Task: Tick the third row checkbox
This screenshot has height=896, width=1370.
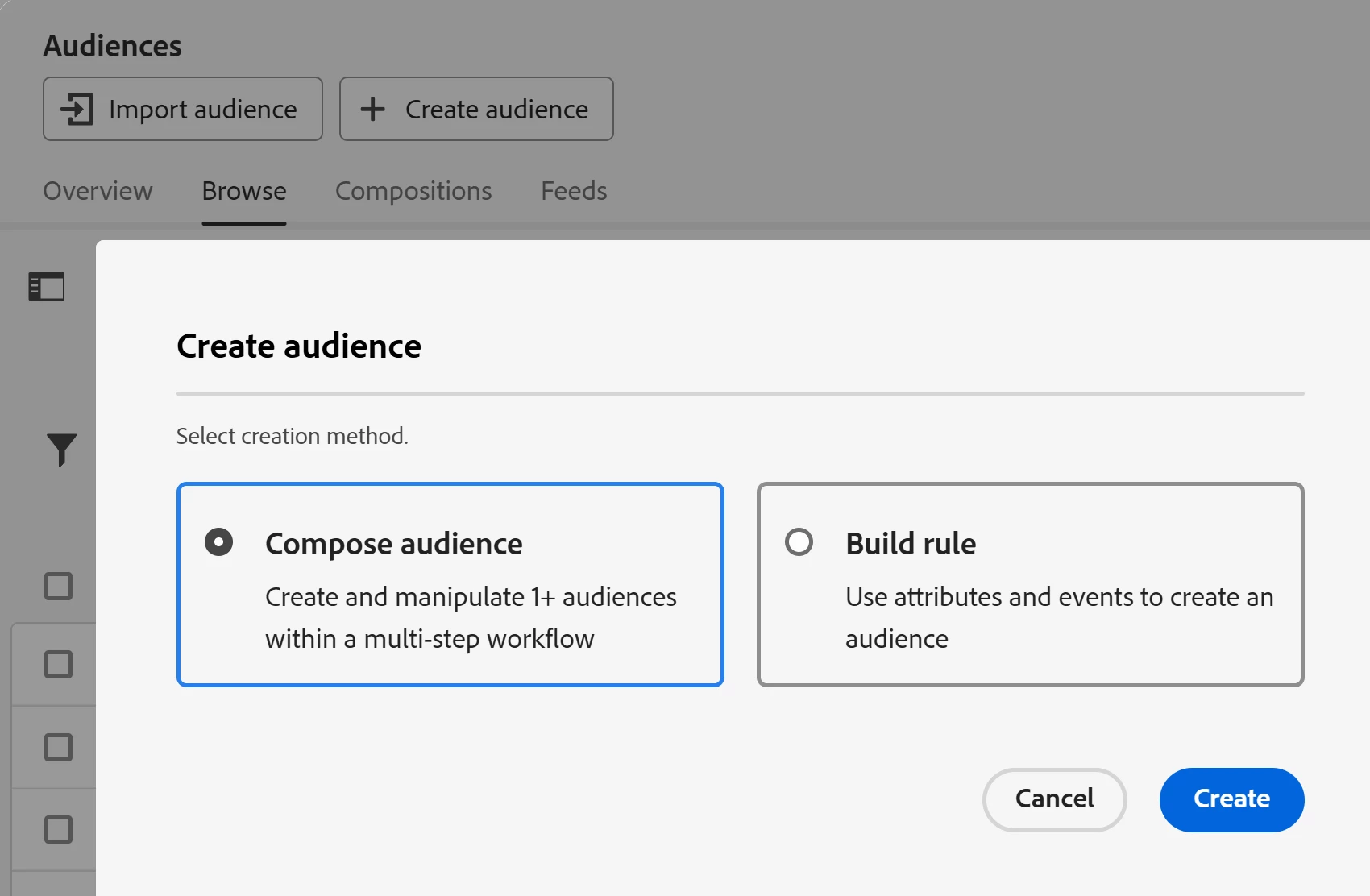Action: pyautogui.click(x=58, y=747)
